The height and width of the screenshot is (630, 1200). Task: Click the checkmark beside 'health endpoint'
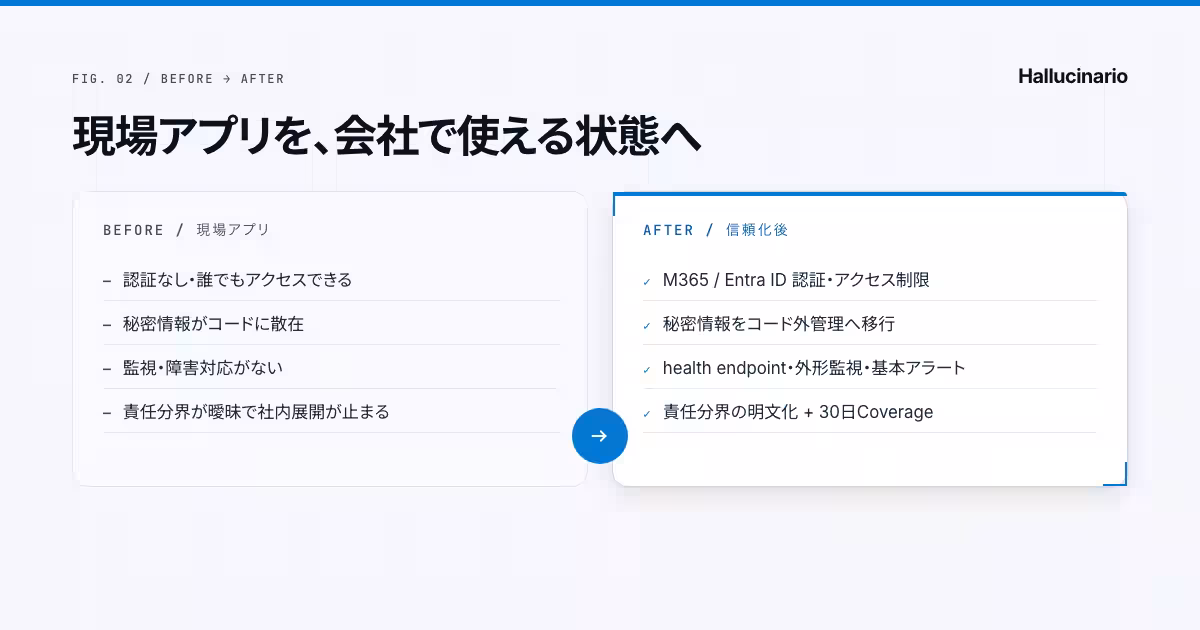[647, 370]
